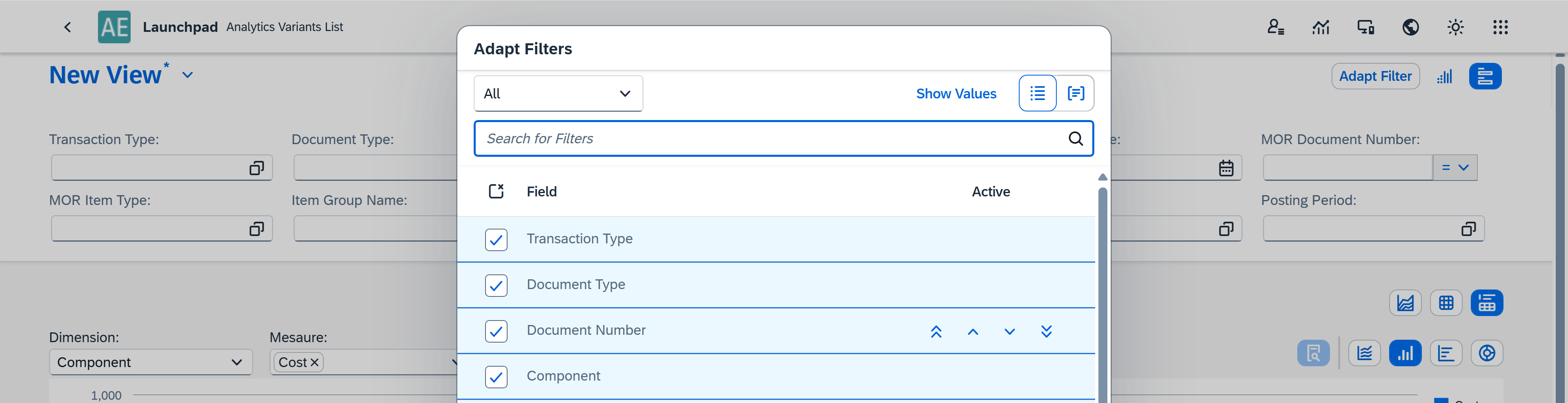The height and width of the screenshot is (403, 1568).
Task: Expand the New View variant dropdown
Action: click(187, 75)
